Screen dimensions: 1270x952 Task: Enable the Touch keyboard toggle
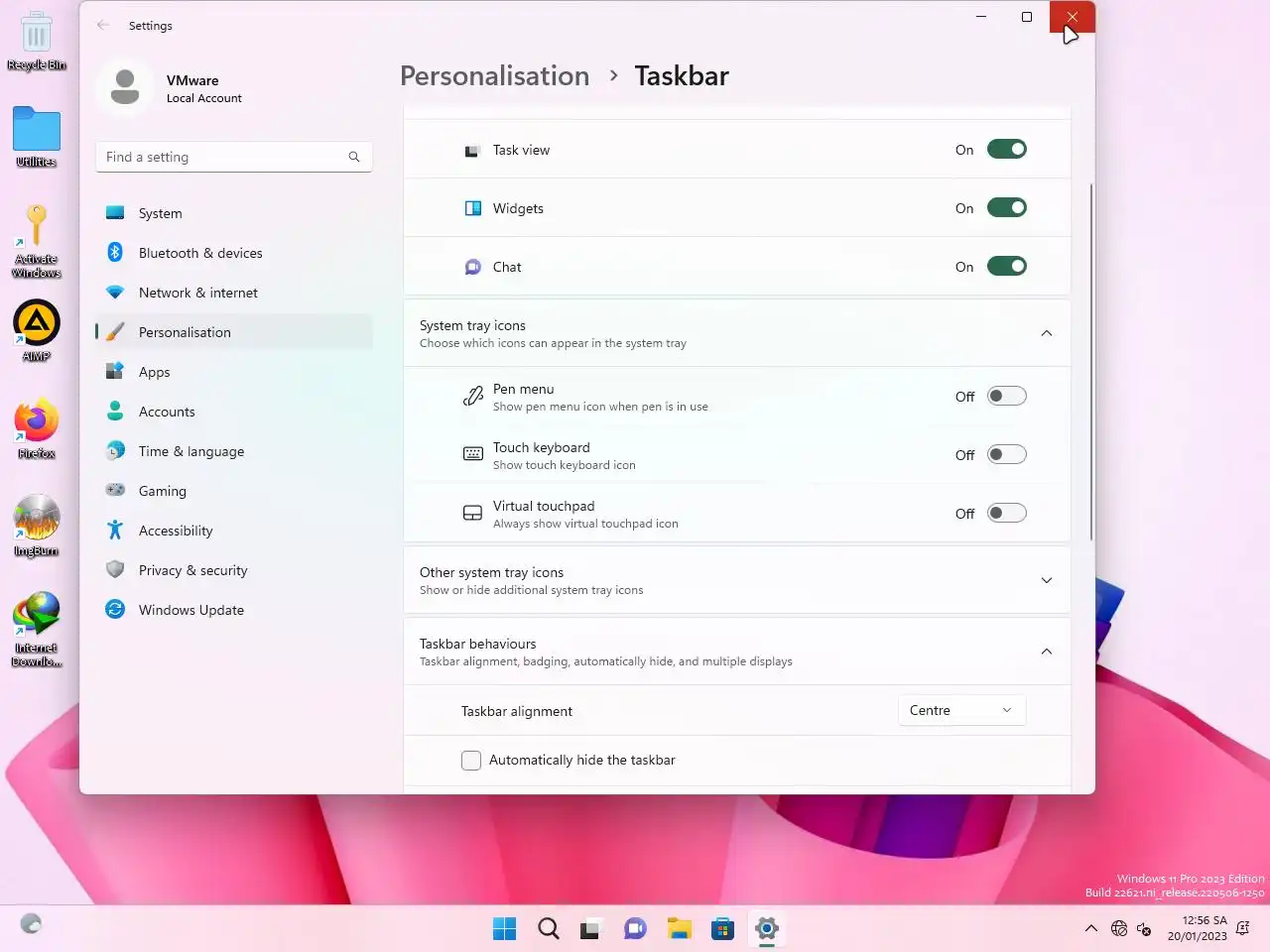pos(1006,454)
